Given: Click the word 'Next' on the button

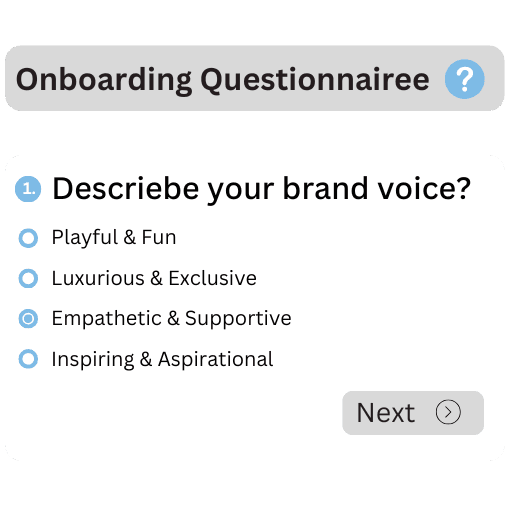Looking at the screenshot, I should tap(386, 413).
